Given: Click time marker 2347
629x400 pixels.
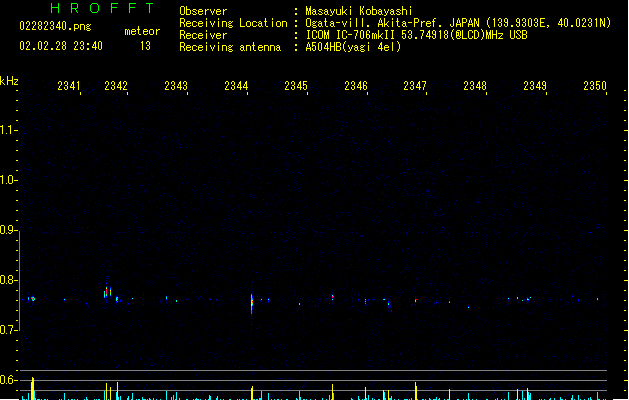Looking at the screenshot, I should coord(415,86).
